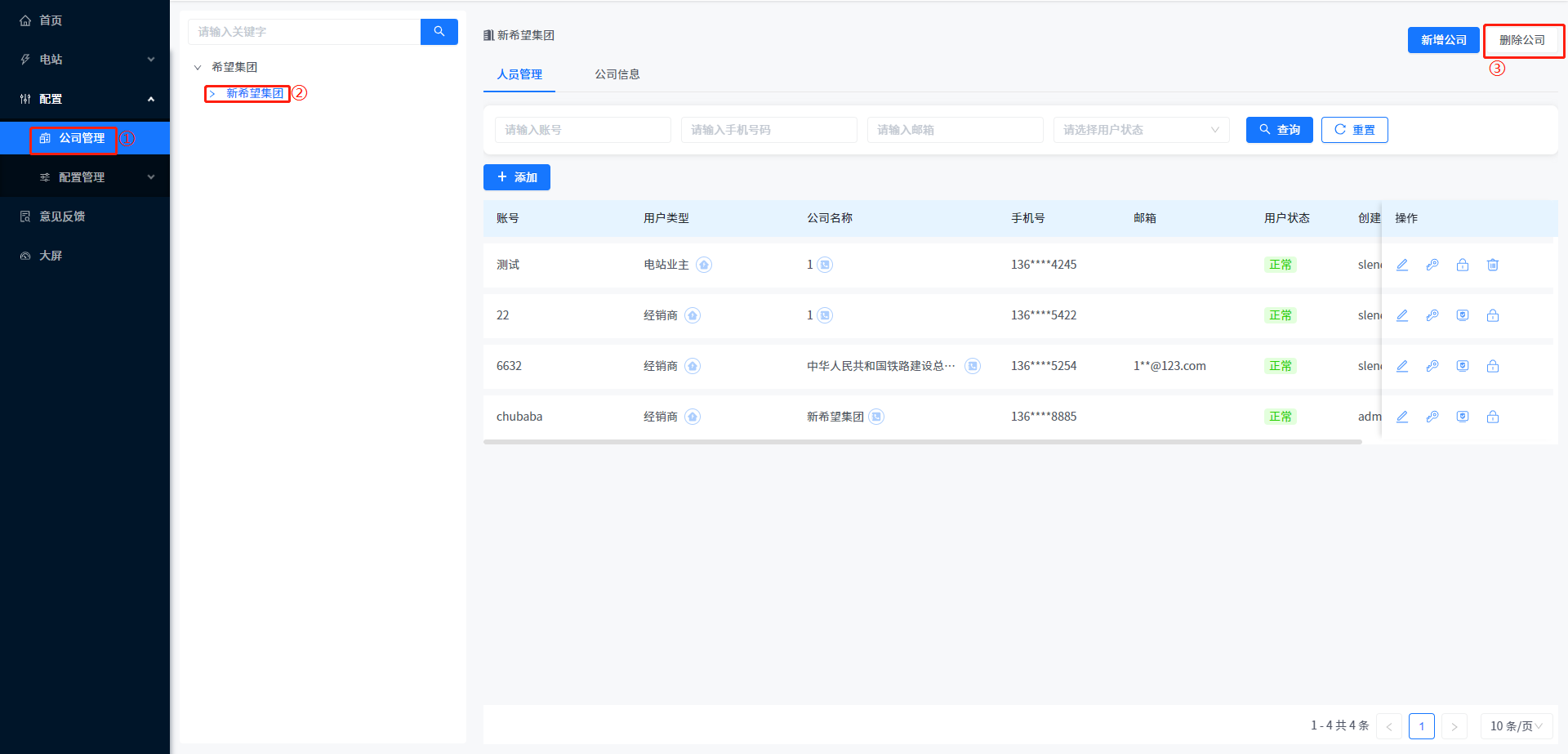Click the trash delete icon in 测试 row
Viewport: 1568px width, 754px height.
coord(1493,265)
